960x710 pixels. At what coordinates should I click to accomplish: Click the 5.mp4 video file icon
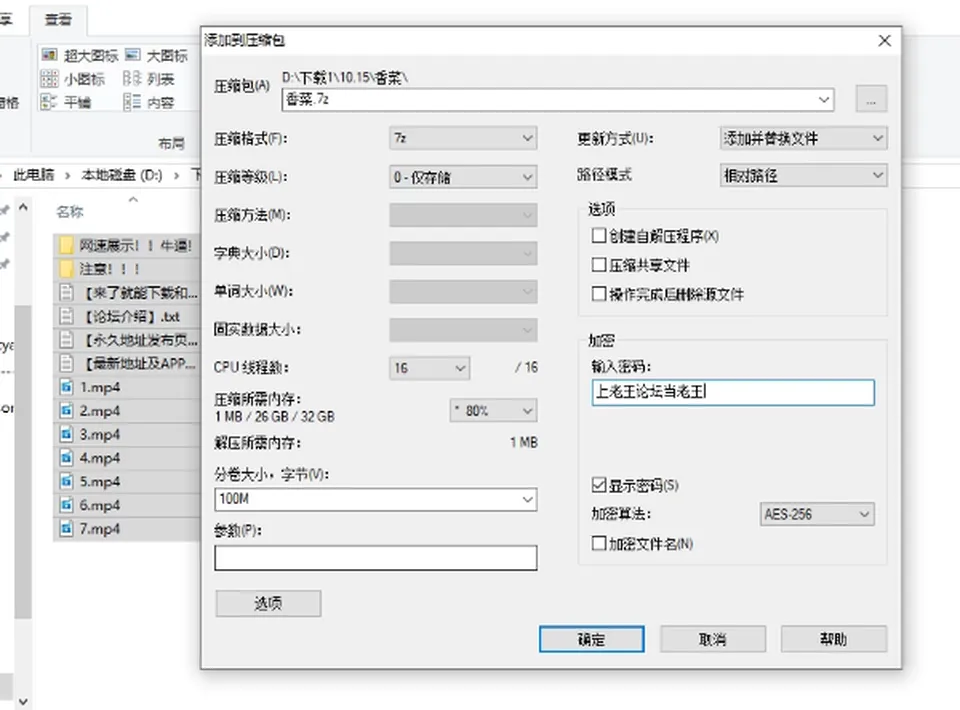click(x=67, y=482)
